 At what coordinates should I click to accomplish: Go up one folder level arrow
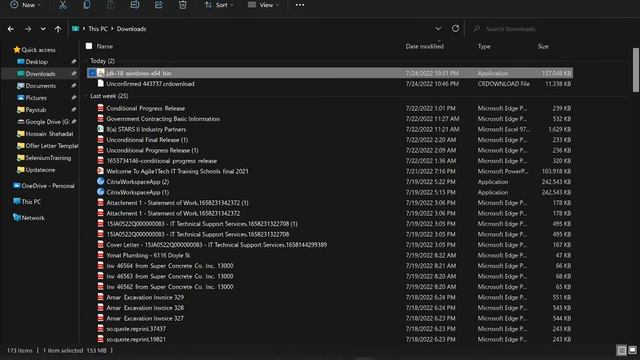58,29
